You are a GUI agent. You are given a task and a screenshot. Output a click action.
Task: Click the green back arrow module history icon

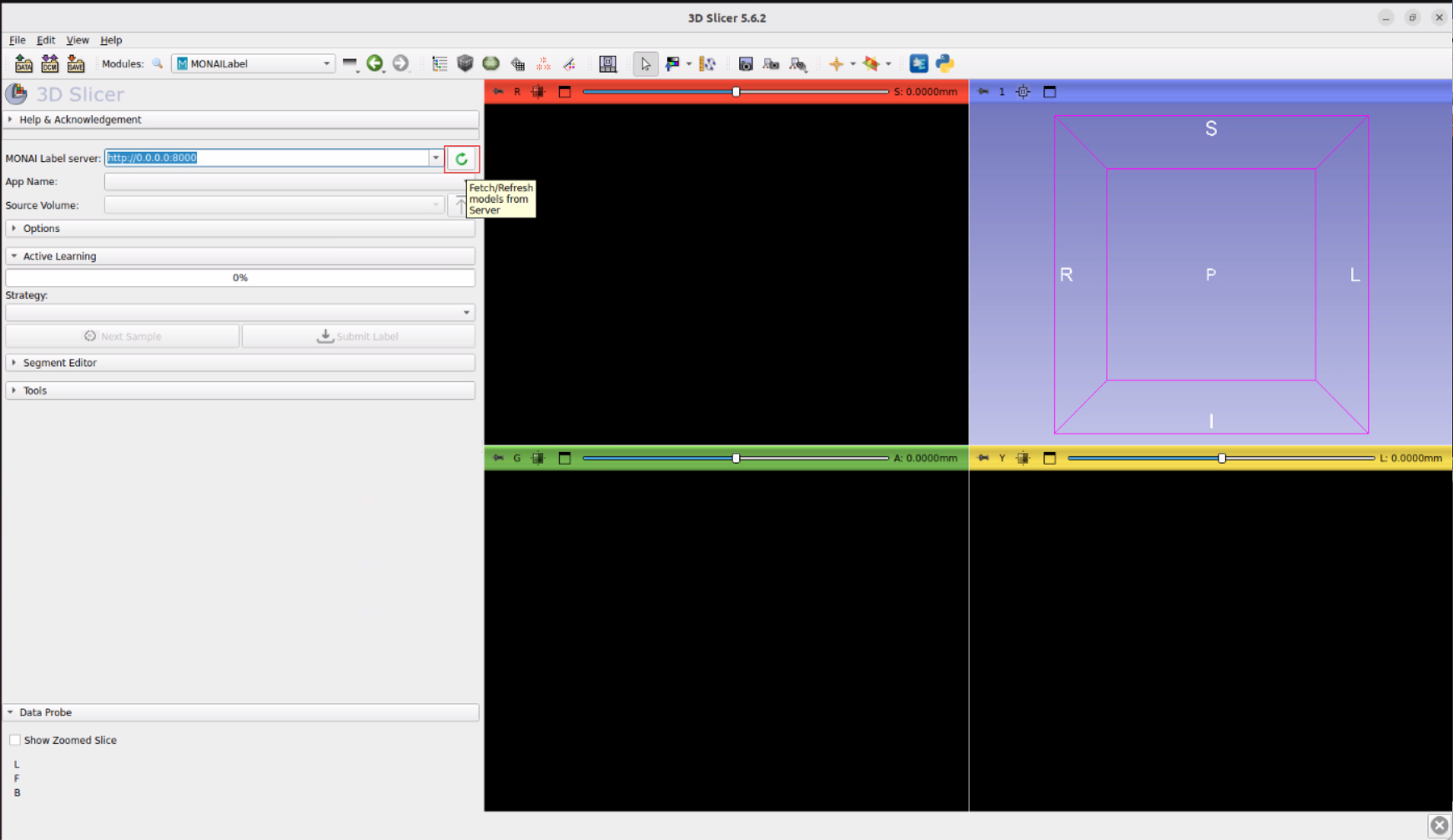[x=375, y=63]
